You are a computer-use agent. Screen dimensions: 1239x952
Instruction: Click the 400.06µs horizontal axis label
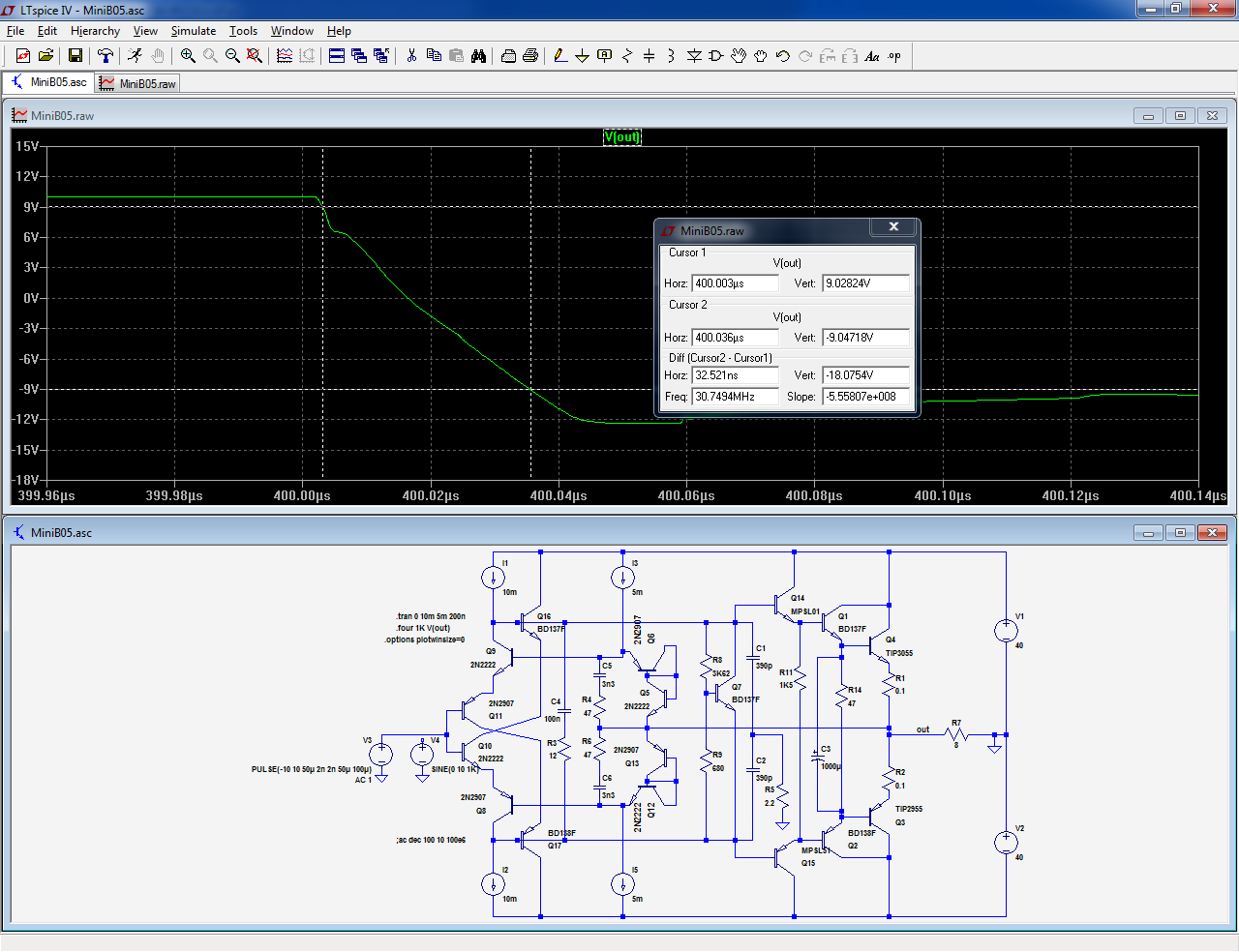(x=686, y=495)
